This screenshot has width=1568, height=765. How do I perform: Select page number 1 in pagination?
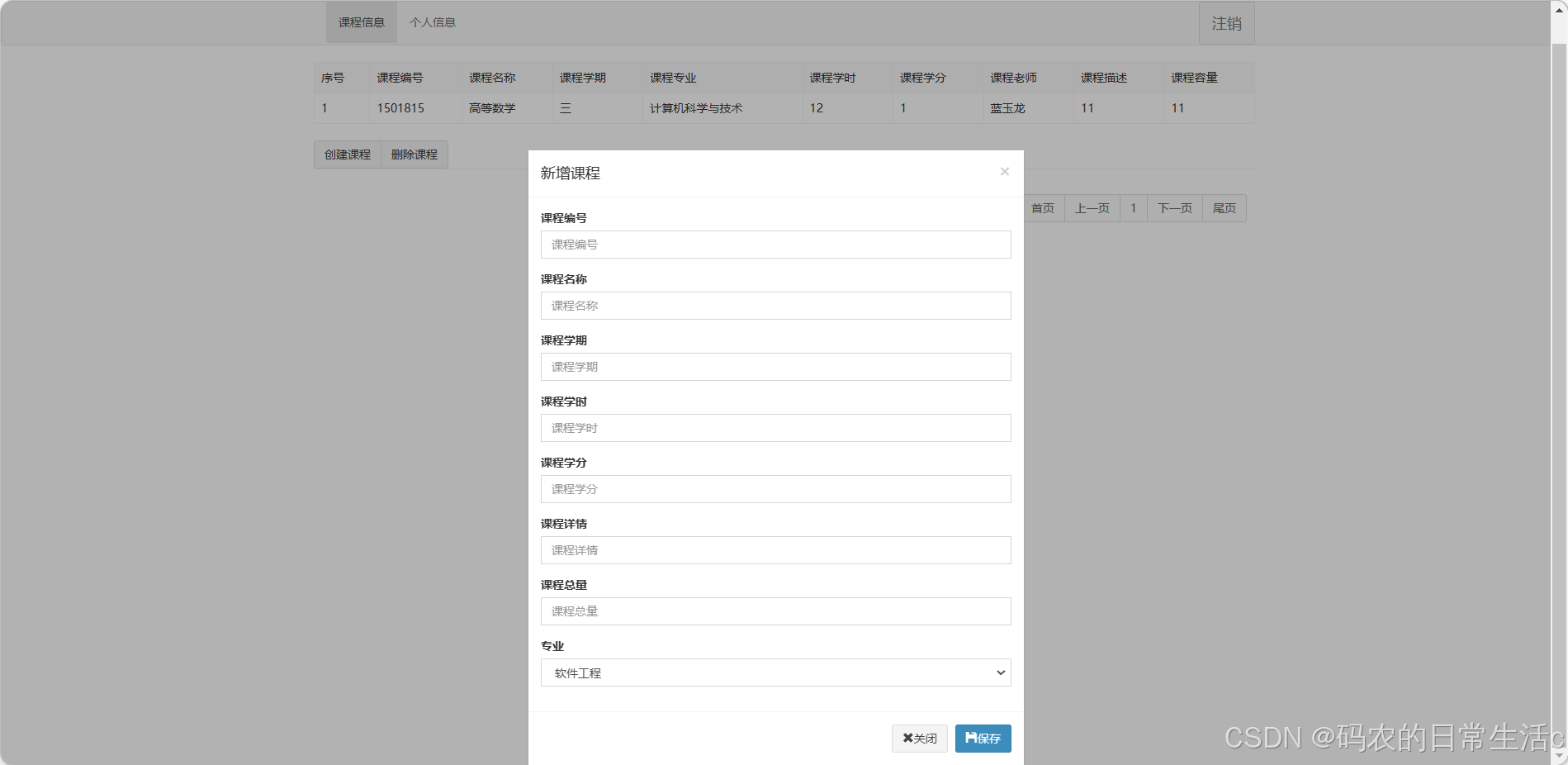click(1133, 208)
